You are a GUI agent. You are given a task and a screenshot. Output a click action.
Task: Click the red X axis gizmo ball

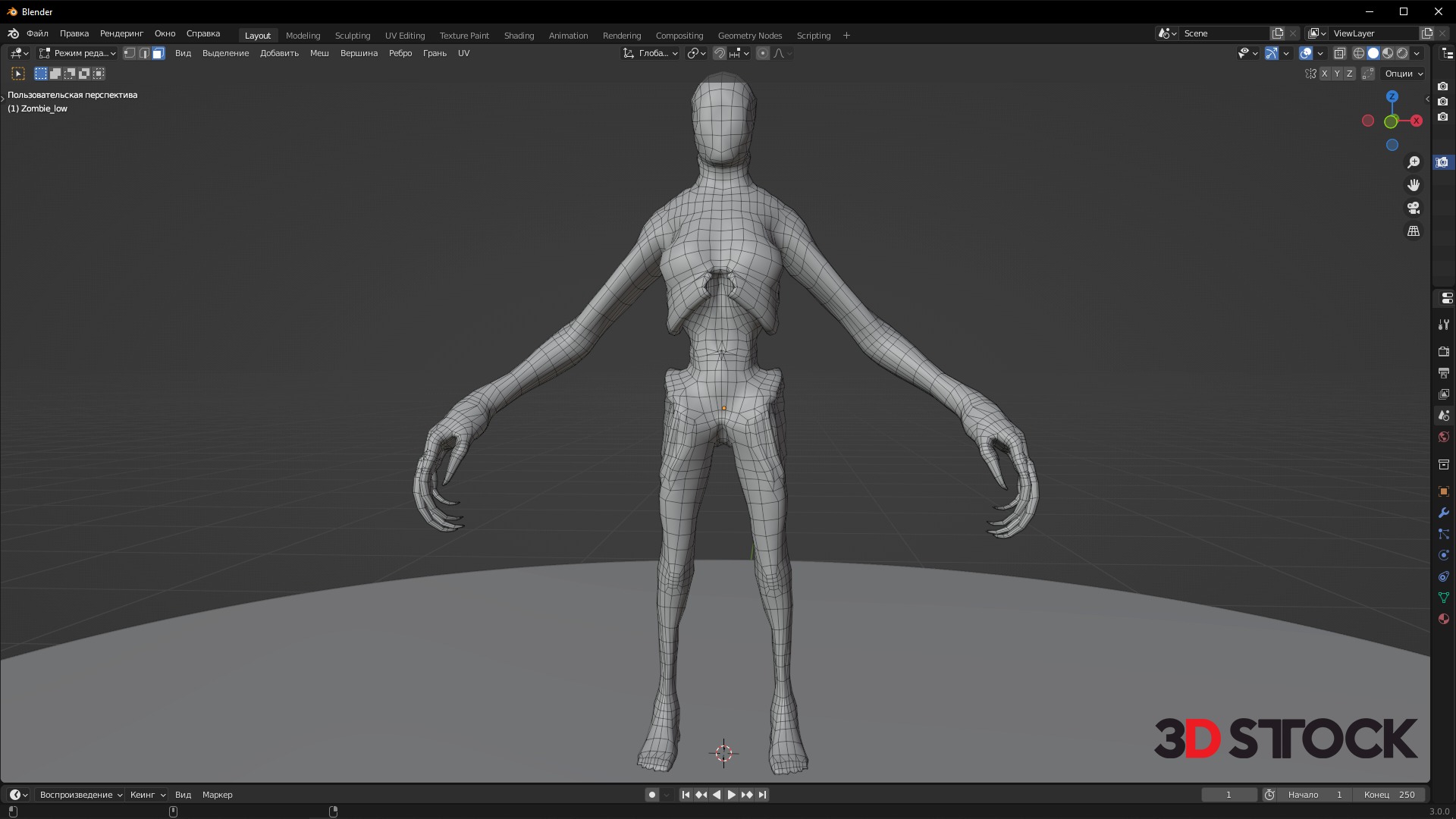(x=1416, y=121)
